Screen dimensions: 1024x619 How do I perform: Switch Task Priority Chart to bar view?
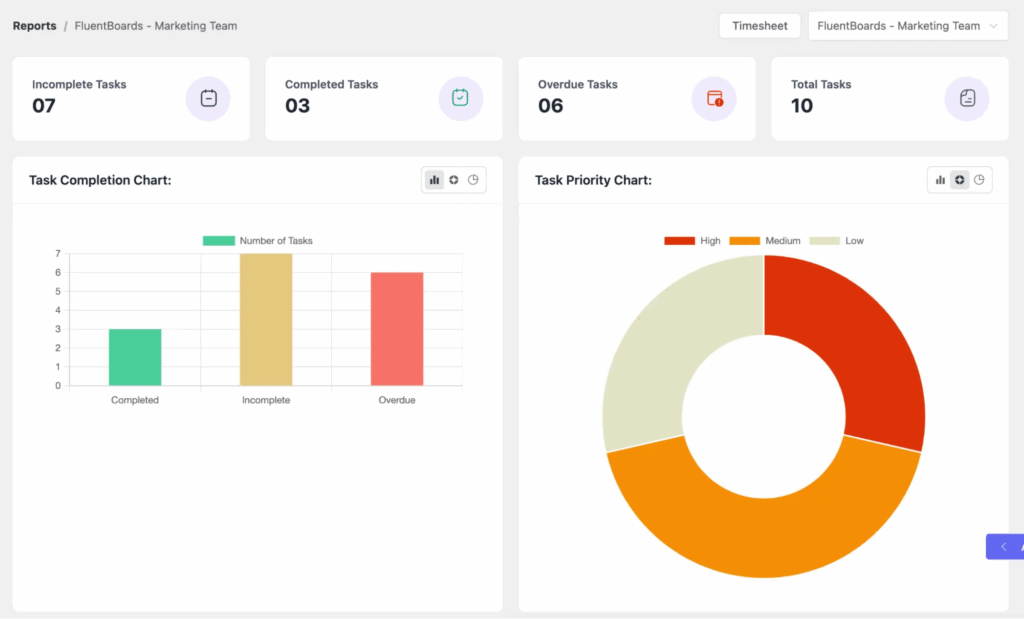pyautogui.click(x=941, y=179)
